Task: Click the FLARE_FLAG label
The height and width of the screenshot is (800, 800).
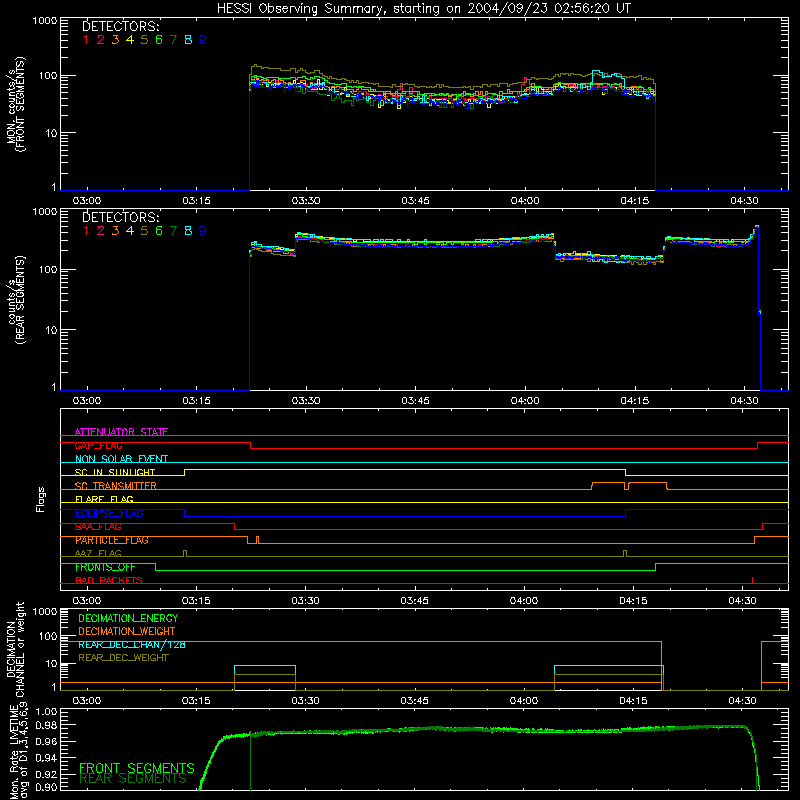Action: pos(104,499)
